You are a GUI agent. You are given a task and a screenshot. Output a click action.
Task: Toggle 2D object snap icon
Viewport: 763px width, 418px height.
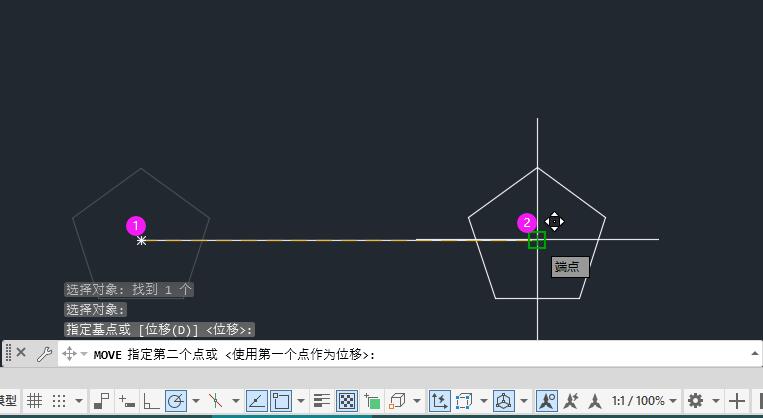coord(281,401)
